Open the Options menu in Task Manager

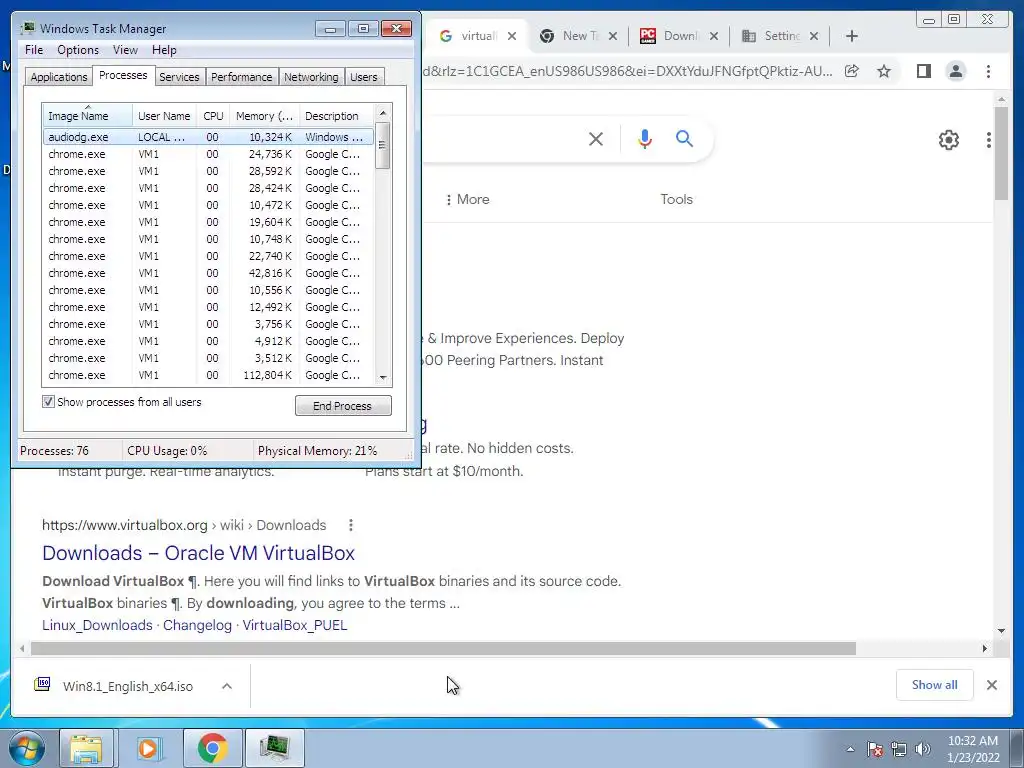[78, 50]
